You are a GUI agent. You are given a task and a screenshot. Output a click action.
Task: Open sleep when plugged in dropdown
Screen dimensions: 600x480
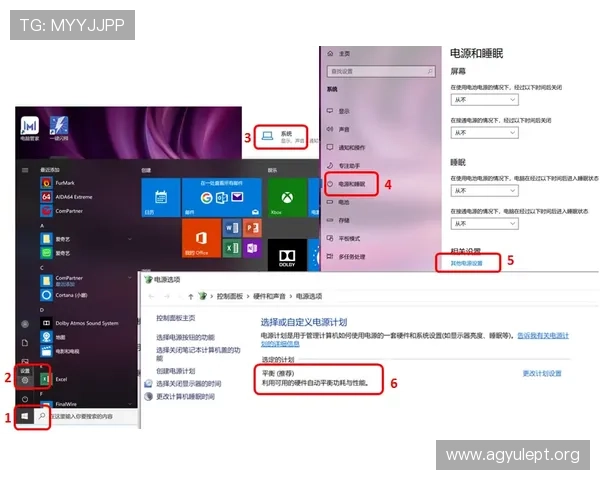click(484, 224)
